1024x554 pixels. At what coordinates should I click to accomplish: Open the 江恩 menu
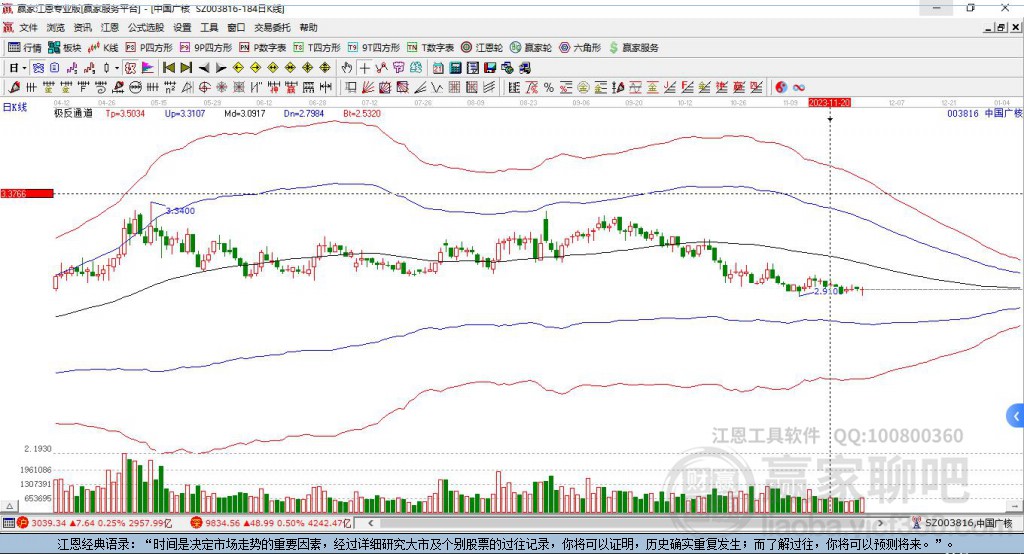110,27
